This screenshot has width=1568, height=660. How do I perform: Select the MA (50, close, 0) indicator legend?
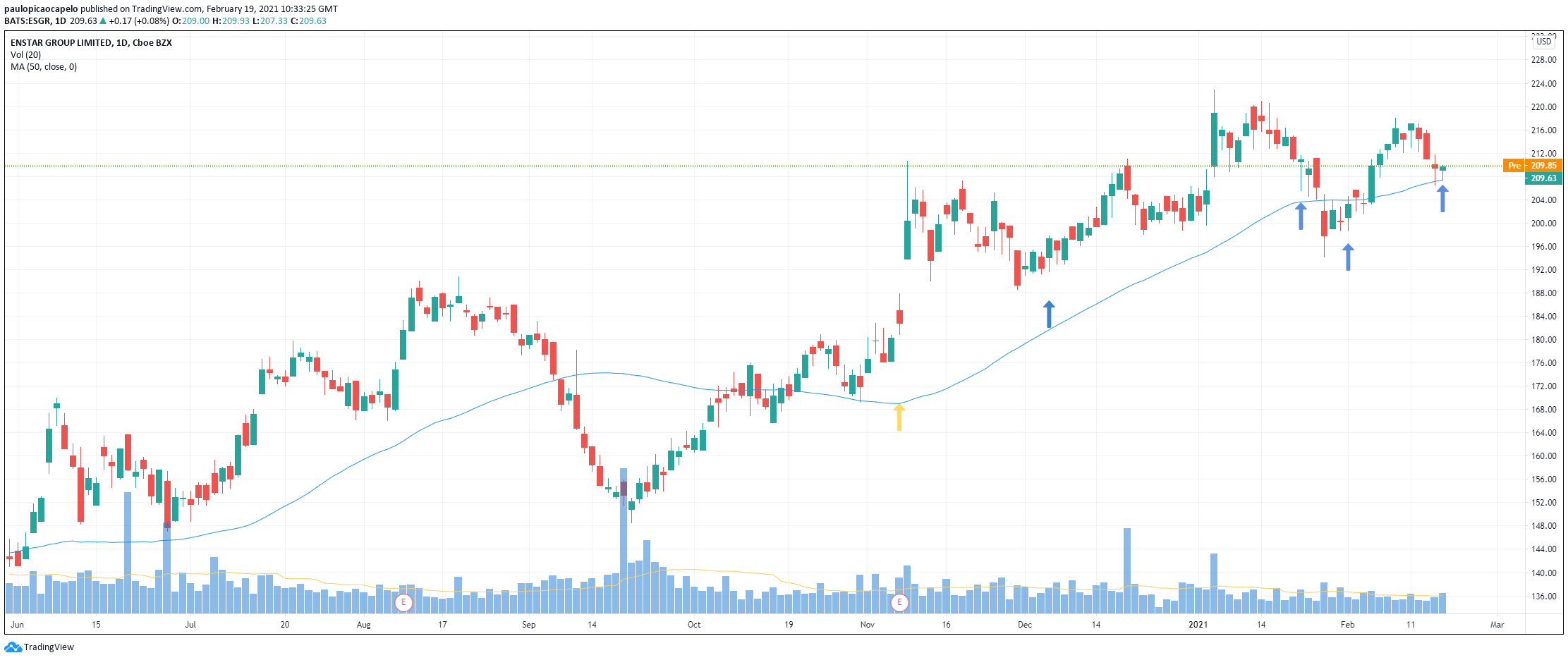coord(44,67)
